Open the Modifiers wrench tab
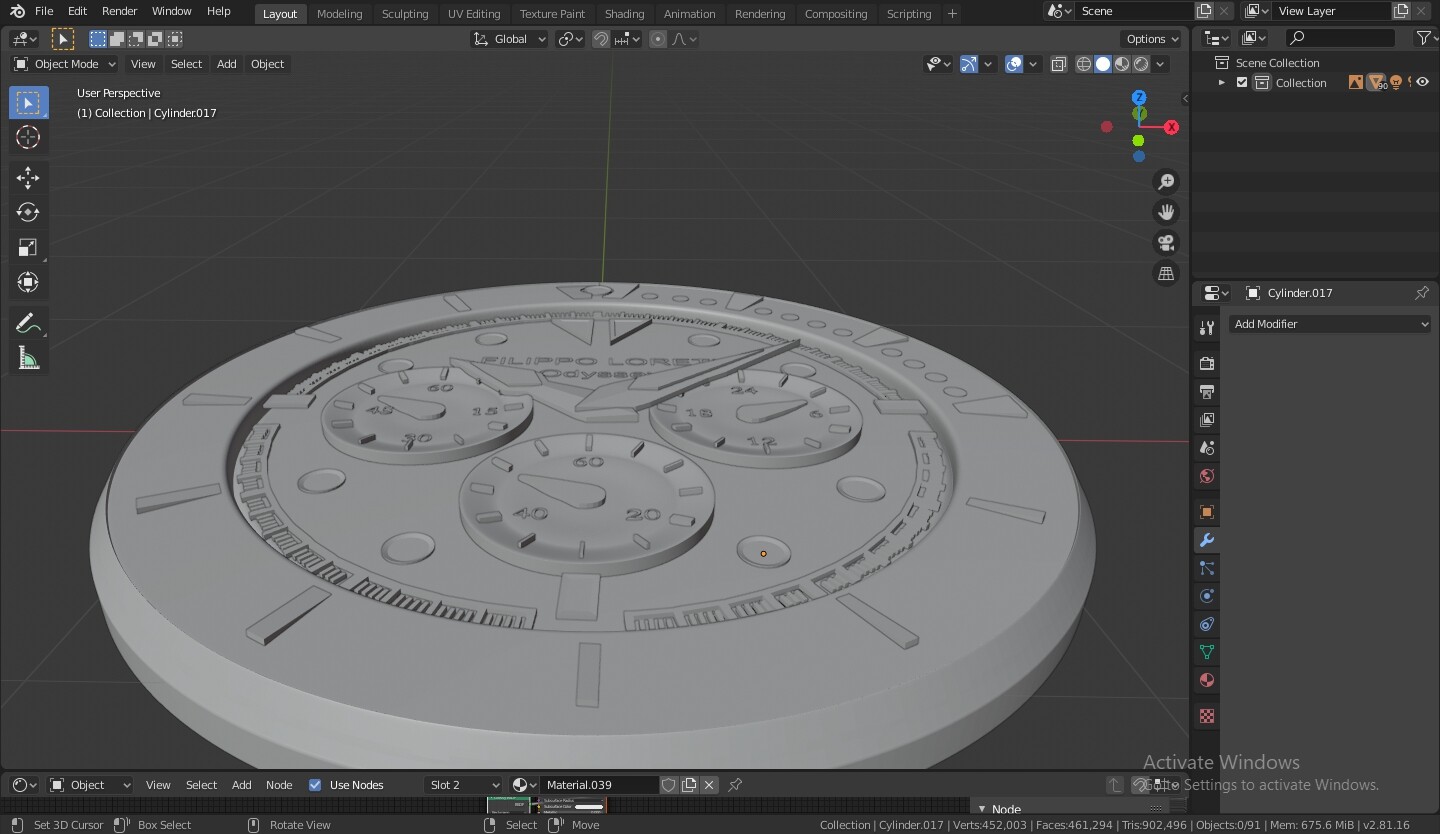 [x=1207, y=540]
